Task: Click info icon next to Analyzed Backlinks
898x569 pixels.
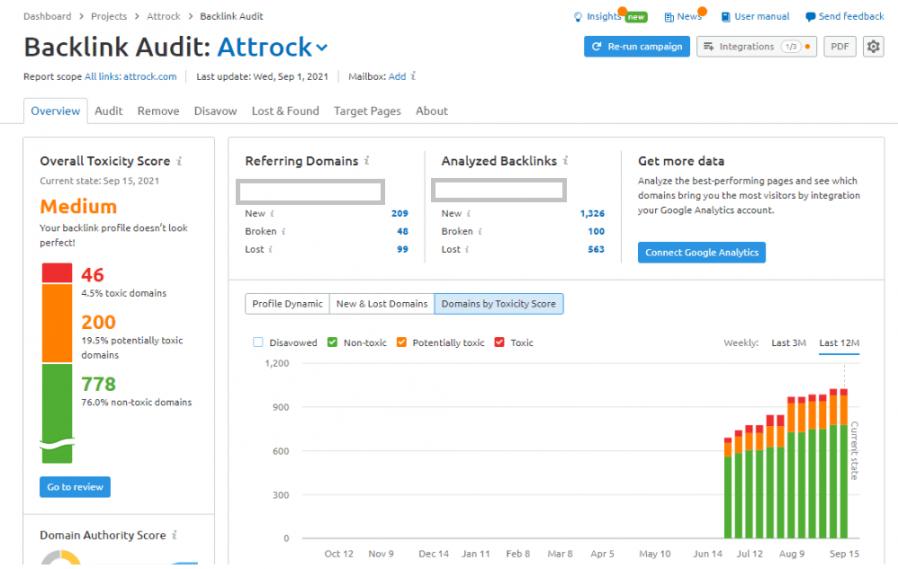Action: (x=566, y=161)
